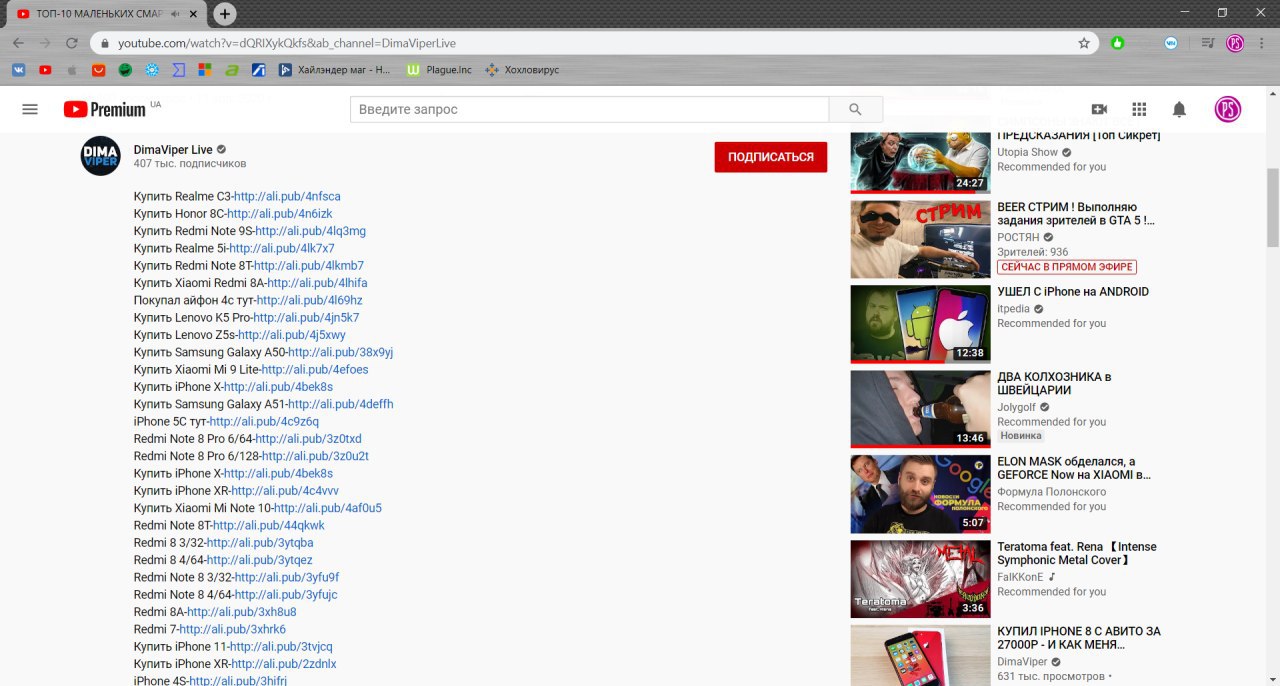Screen dimensions: 1280x686
Task: Open the Jolygolf channel name
Action: coord(1017,407)
